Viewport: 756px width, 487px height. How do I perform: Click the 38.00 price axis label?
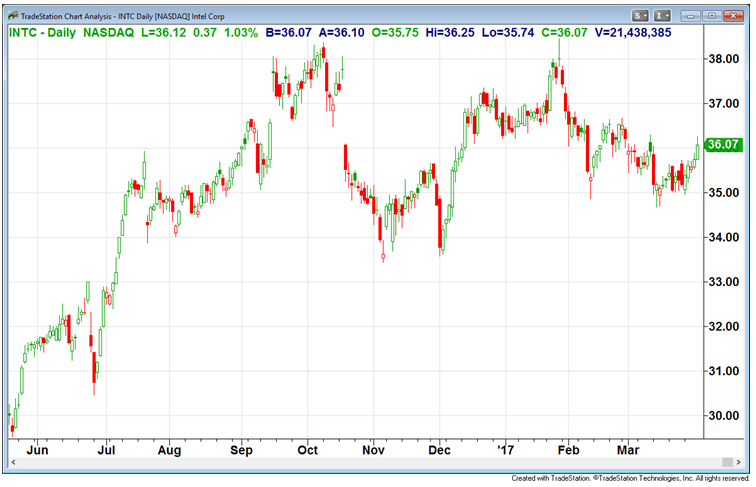(723, 59)
